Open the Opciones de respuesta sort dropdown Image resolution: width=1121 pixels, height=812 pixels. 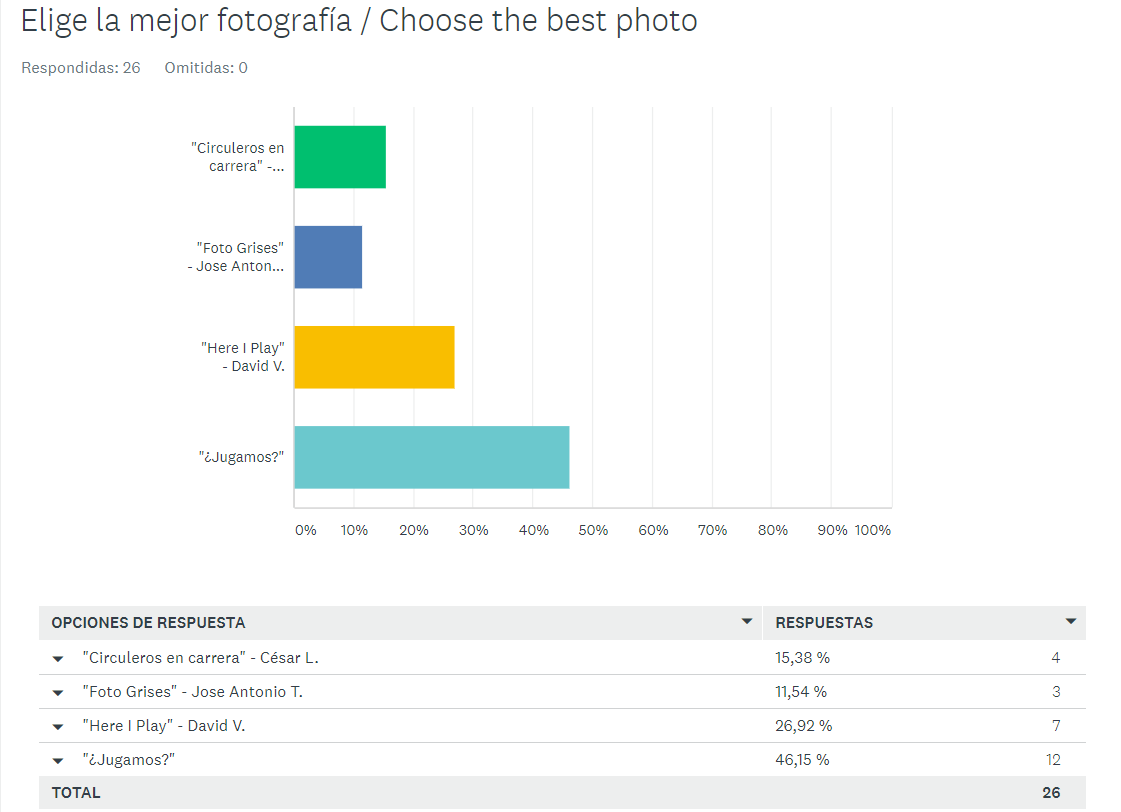coord(746,621)
